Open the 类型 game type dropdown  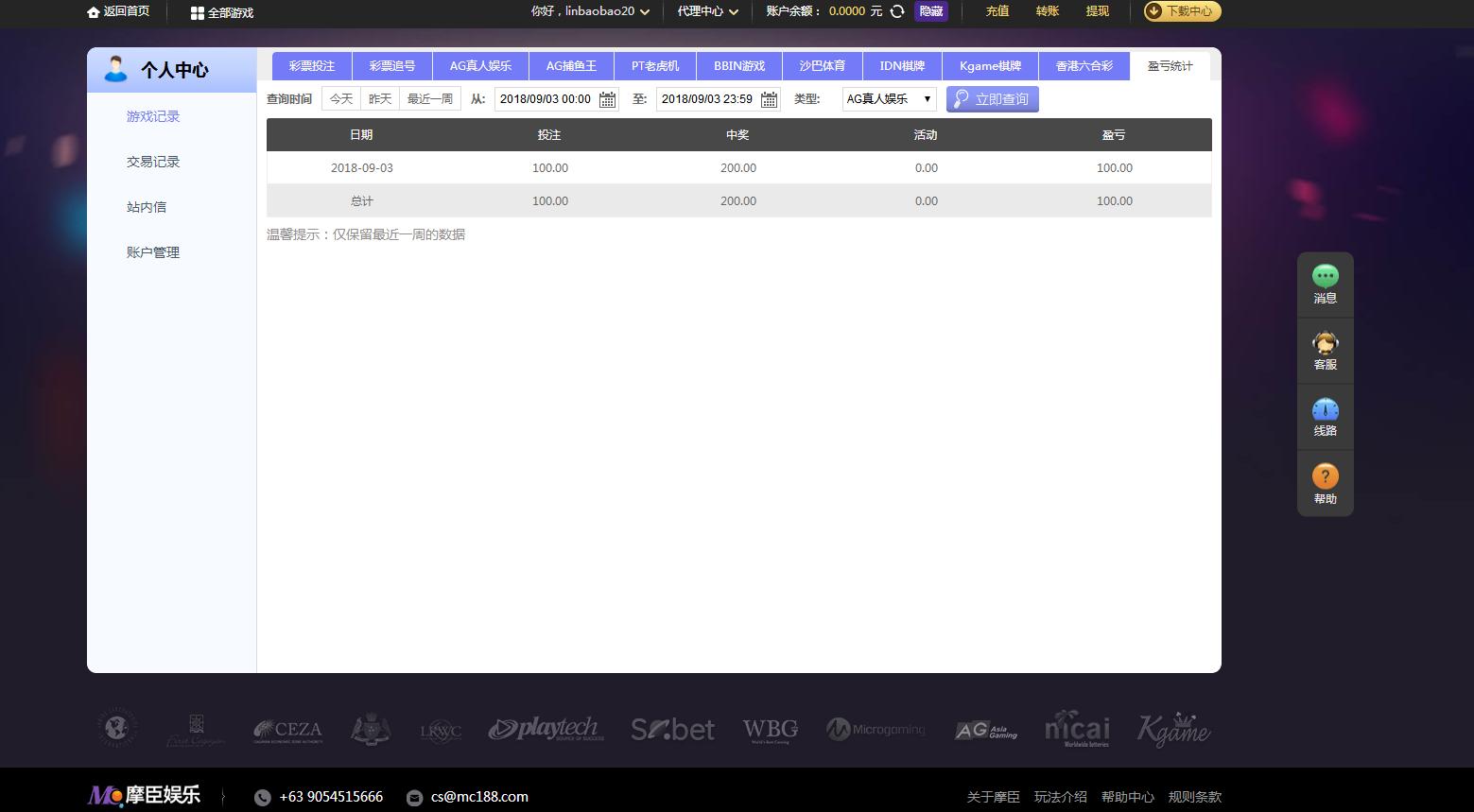(888, 98)
